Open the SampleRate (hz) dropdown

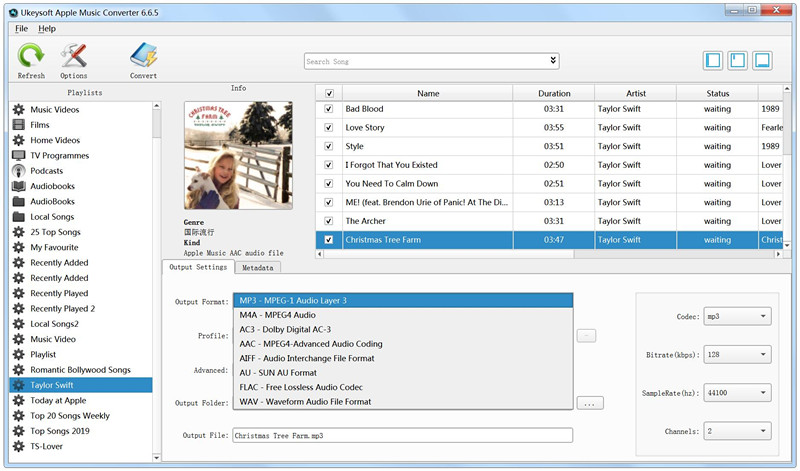coord(737,392)
